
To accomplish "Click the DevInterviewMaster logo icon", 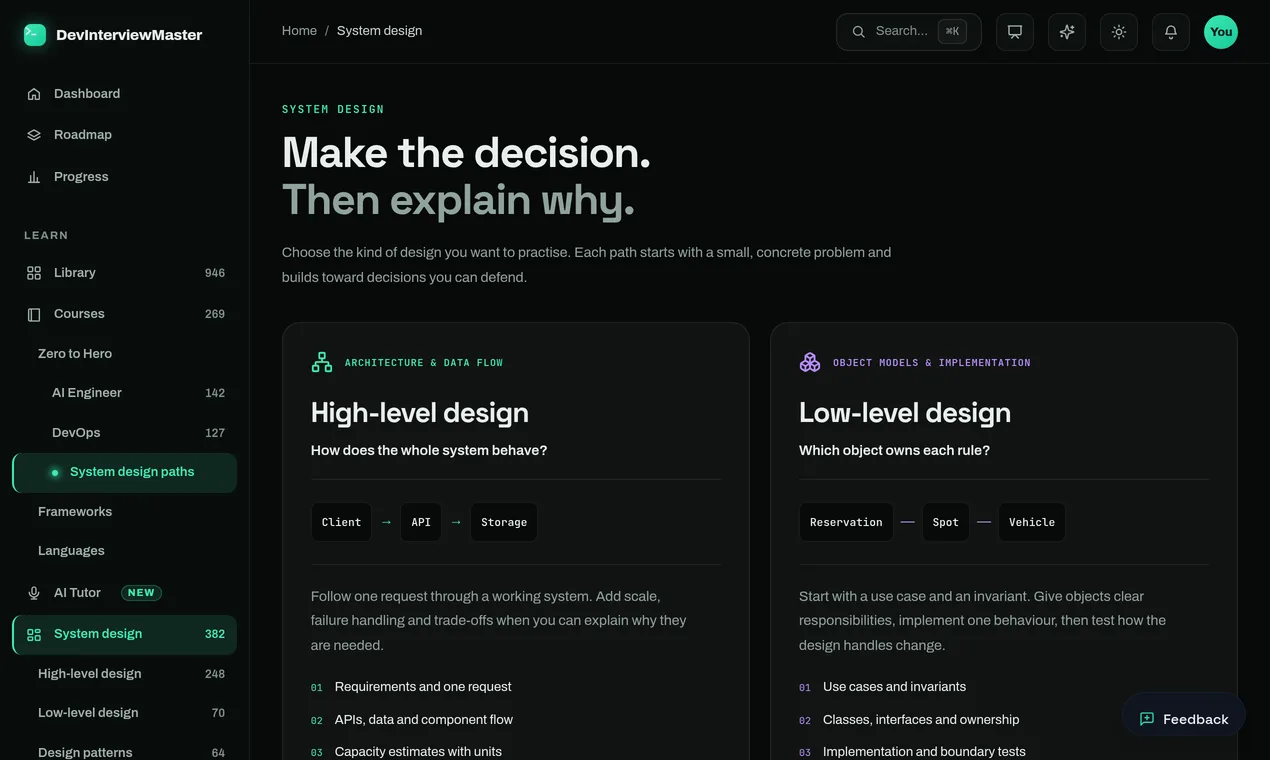I will [x=35, y=35].
